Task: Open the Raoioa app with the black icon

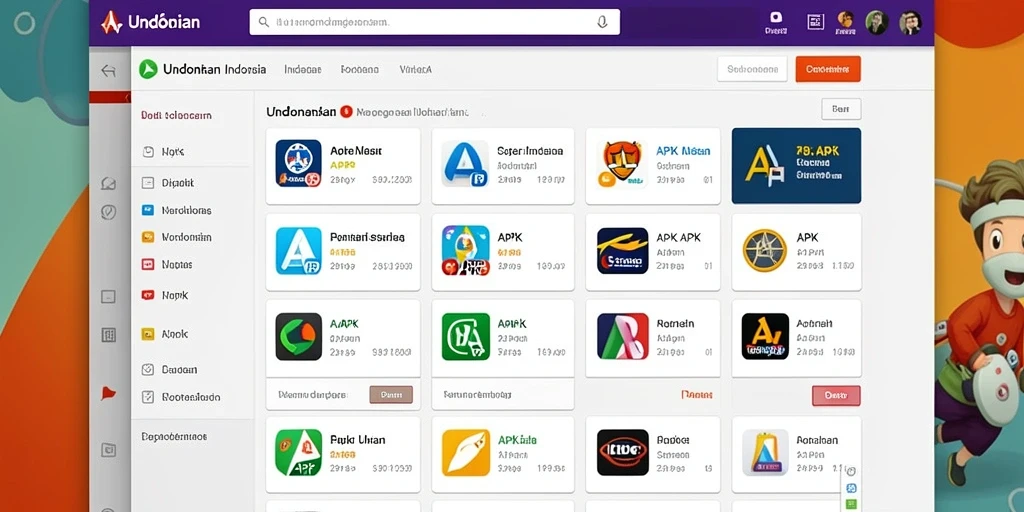Action: pyautogui.click(x=653, y=455)
